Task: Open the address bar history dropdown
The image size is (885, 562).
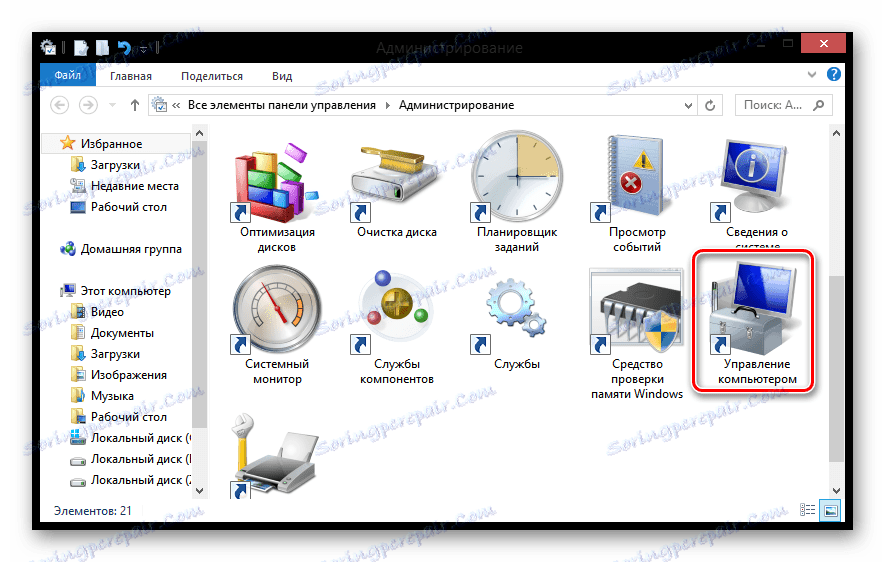Action: pos(688,106)
